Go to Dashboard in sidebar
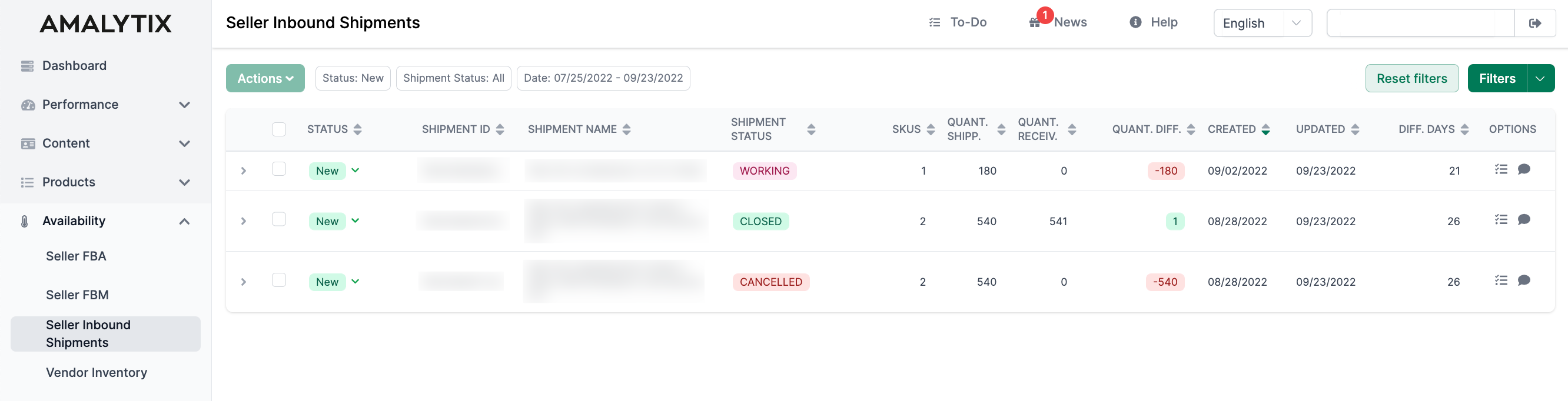Viewport: 1568px width, 401px height. pyautogui.click(x=74, y=66)
